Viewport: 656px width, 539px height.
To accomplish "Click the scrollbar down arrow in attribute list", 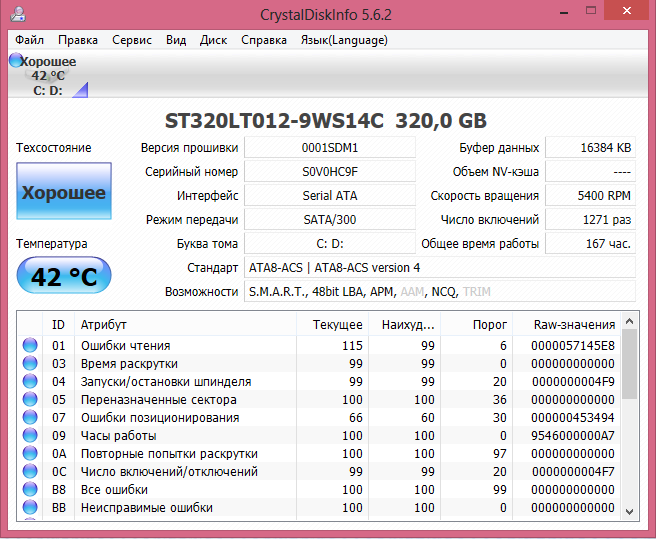I will tap(629, 511).
